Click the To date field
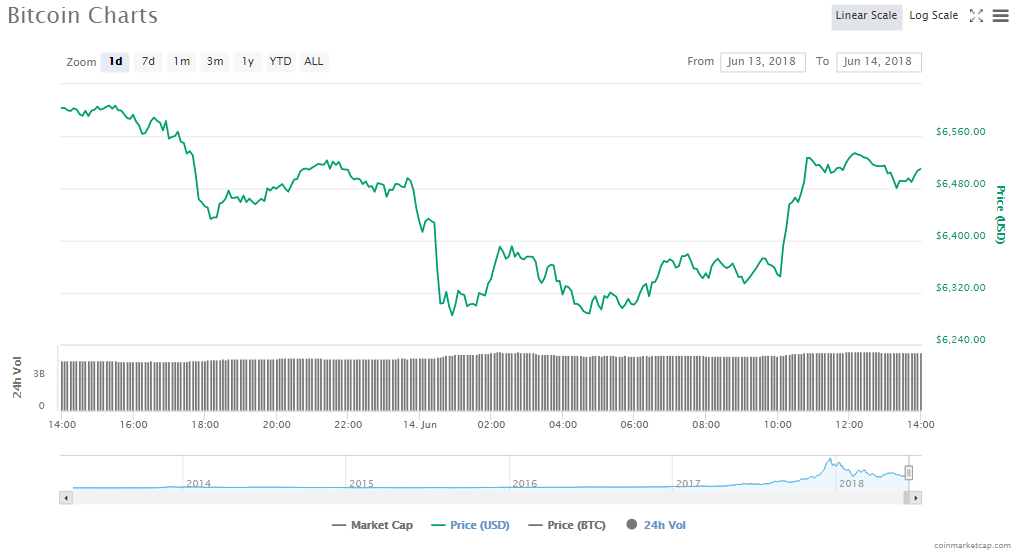 coord(878,62)
